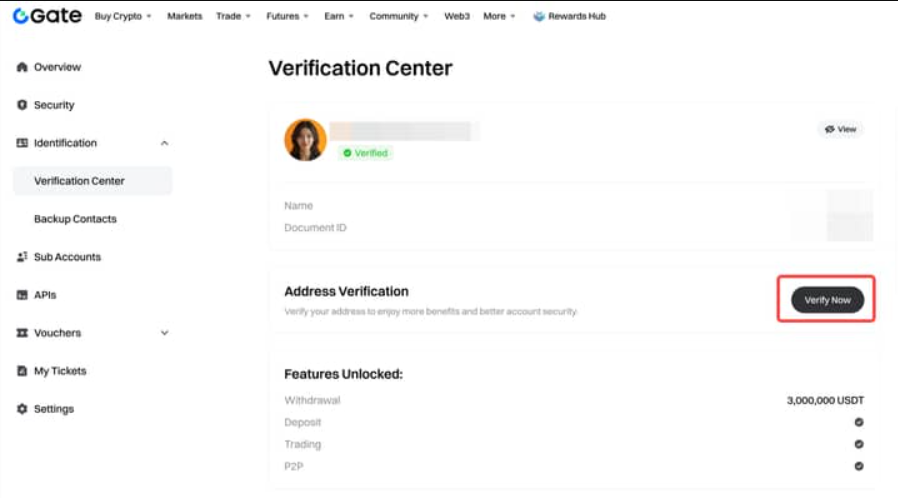
Task: Click the Trading row label
Action: click(x=302, y=444)
